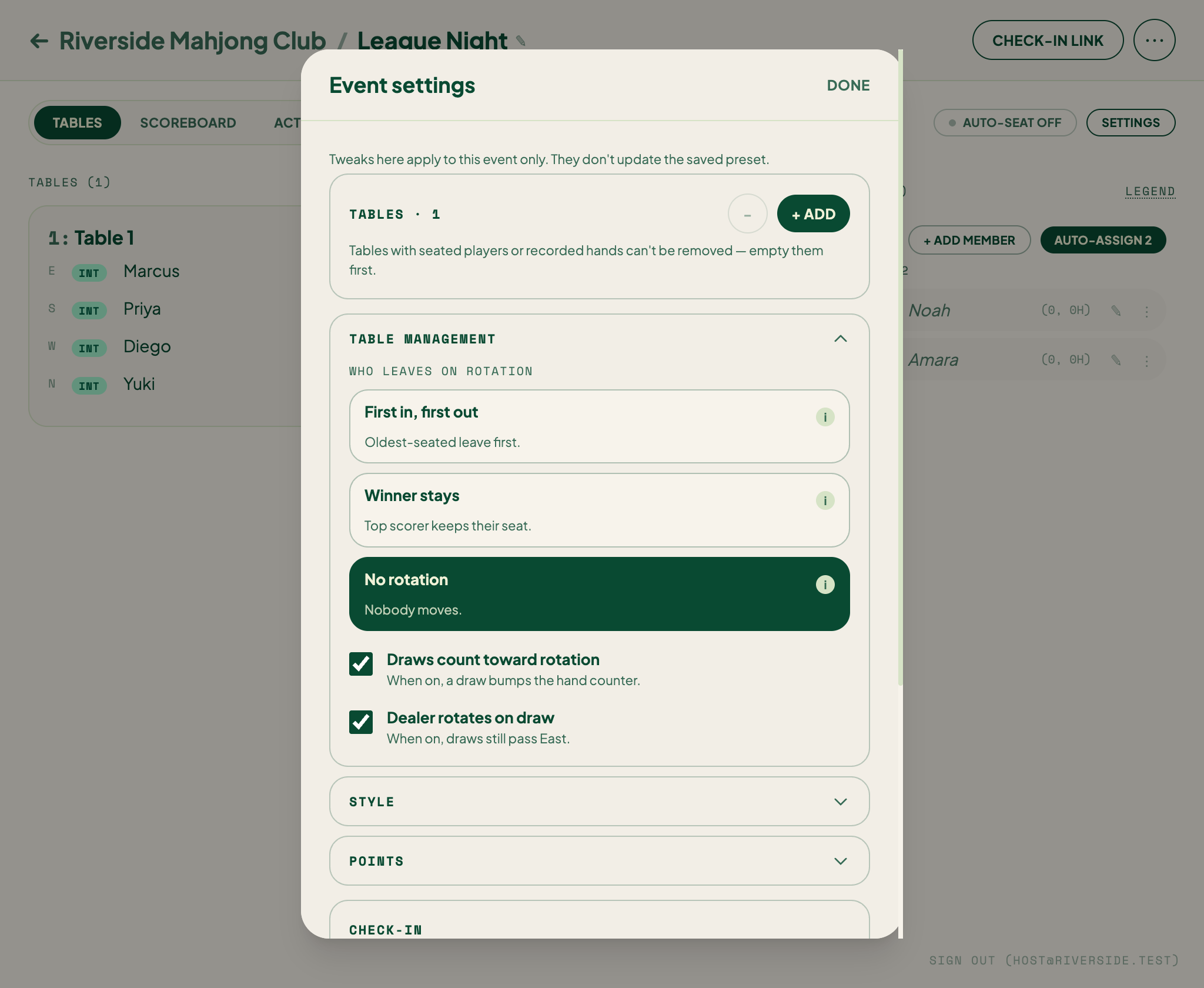Show info for No rotation
This screenshot has height=988, width=1204.
[825, 585]
